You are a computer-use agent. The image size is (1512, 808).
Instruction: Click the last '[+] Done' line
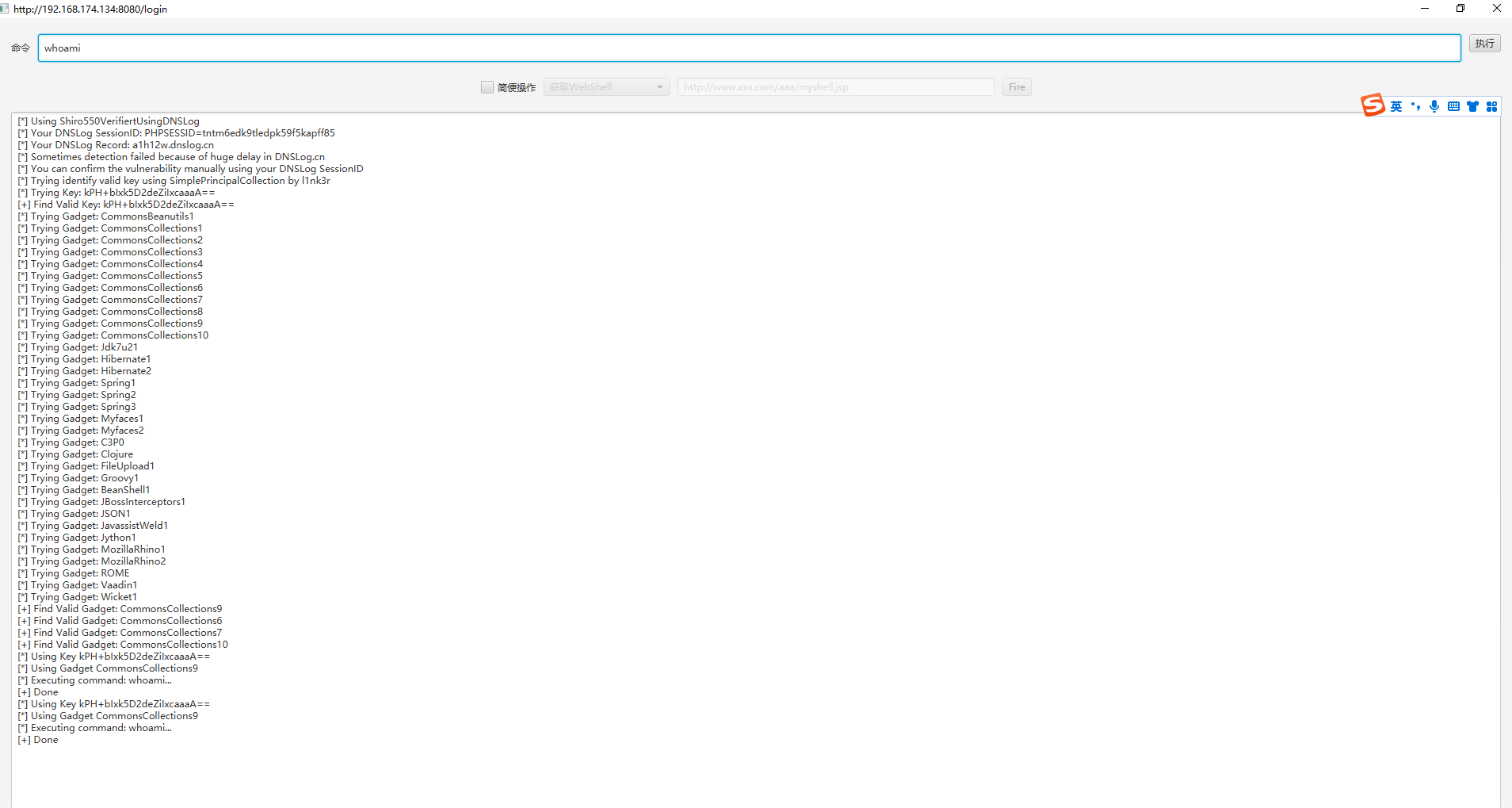pyautogui.click(x=38, y=740)
